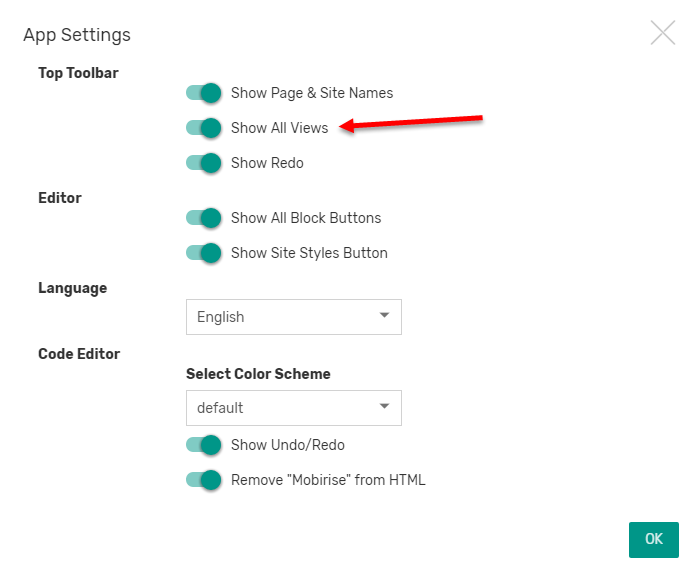Click the arrow on the Language dropdown
Image resolution: width=698 pixels, height=575 pixels.
tap(384, 316)
